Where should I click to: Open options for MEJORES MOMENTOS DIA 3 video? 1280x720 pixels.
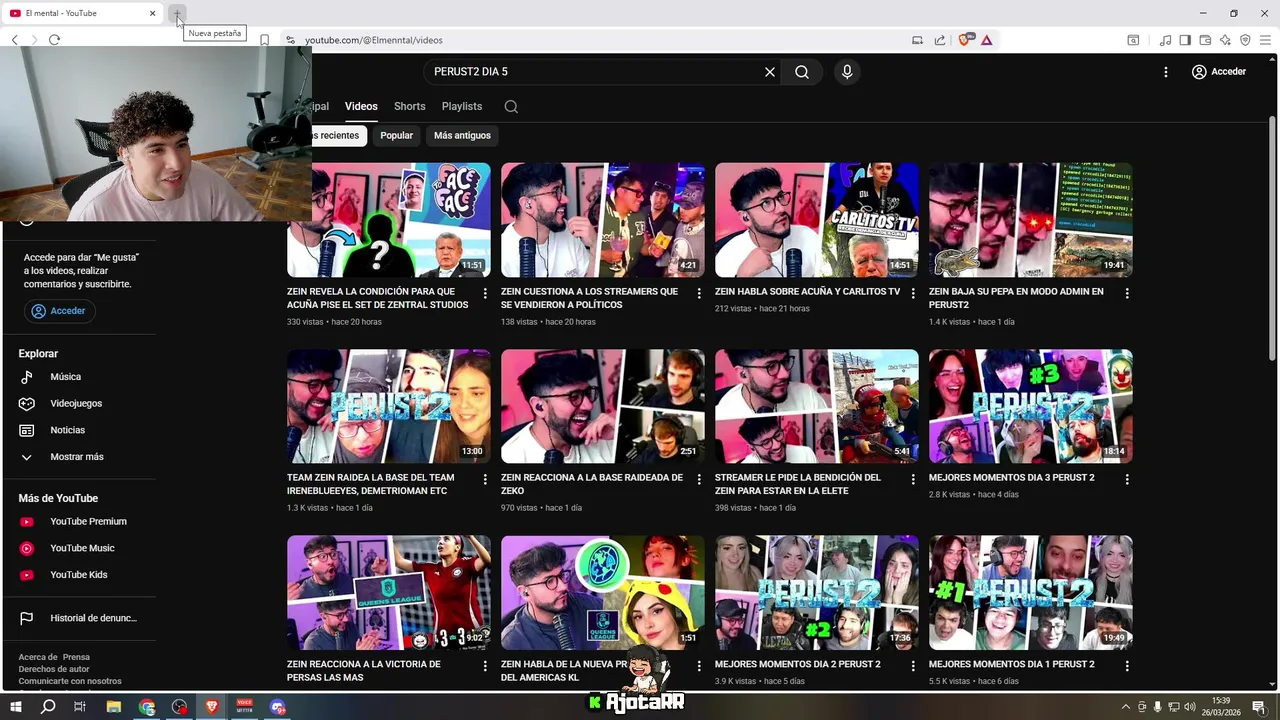pos(1127,479)
